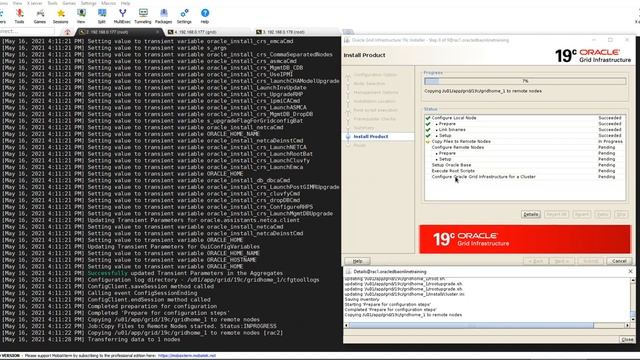The image size is (640, 360).
Task: Click the green 'Successfully' word in terminal
Action: (x=108, y=273)
